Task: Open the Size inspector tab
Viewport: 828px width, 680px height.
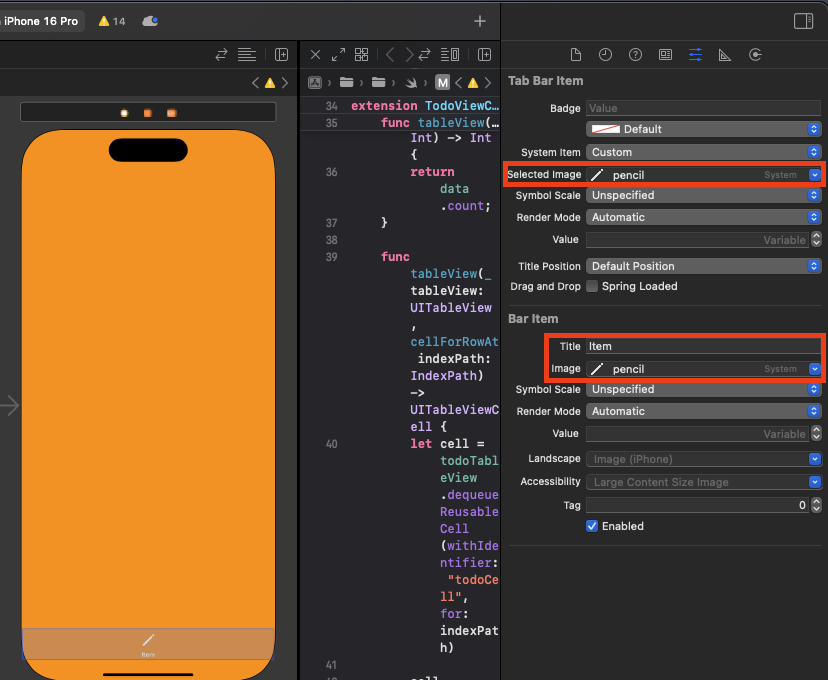Action: (x=725, y=54)
